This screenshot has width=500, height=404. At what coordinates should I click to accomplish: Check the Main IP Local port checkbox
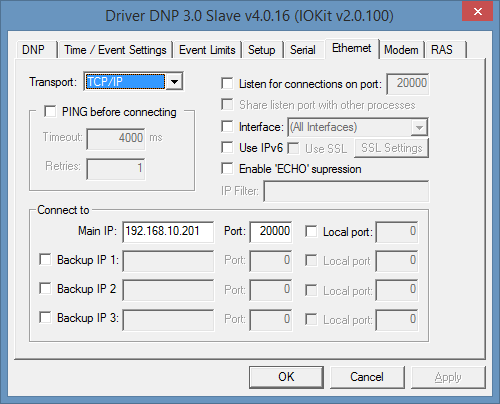click(x=311, y=232)
